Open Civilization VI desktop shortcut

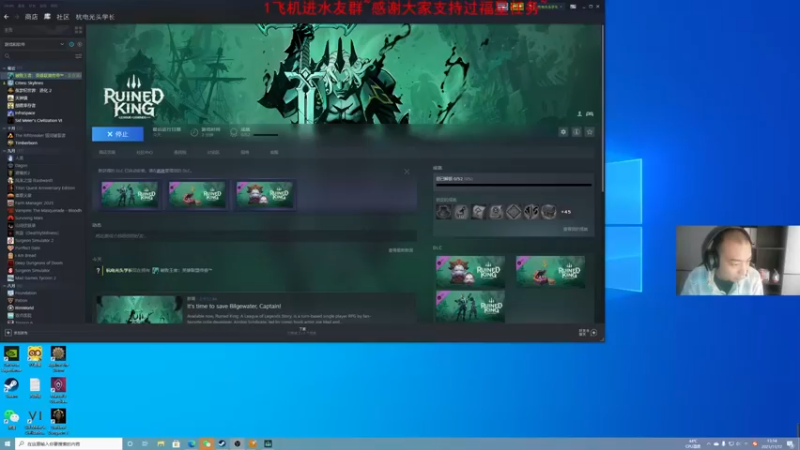pos(35,422)
